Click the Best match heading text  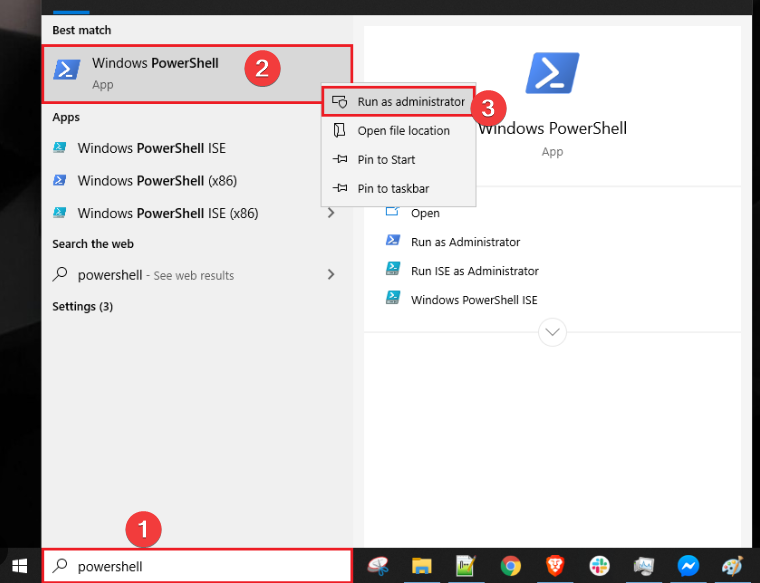(82, 30)
